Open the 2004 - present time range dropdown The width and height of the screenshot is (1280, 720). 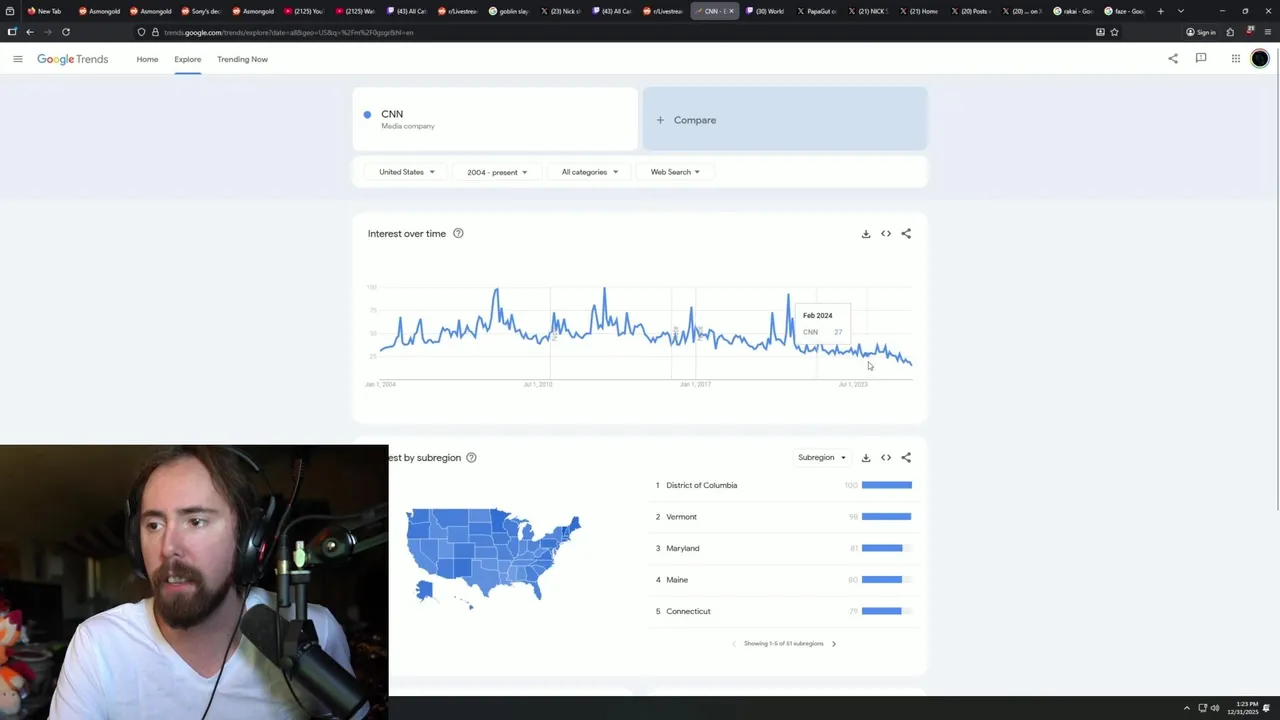point(497,172)
